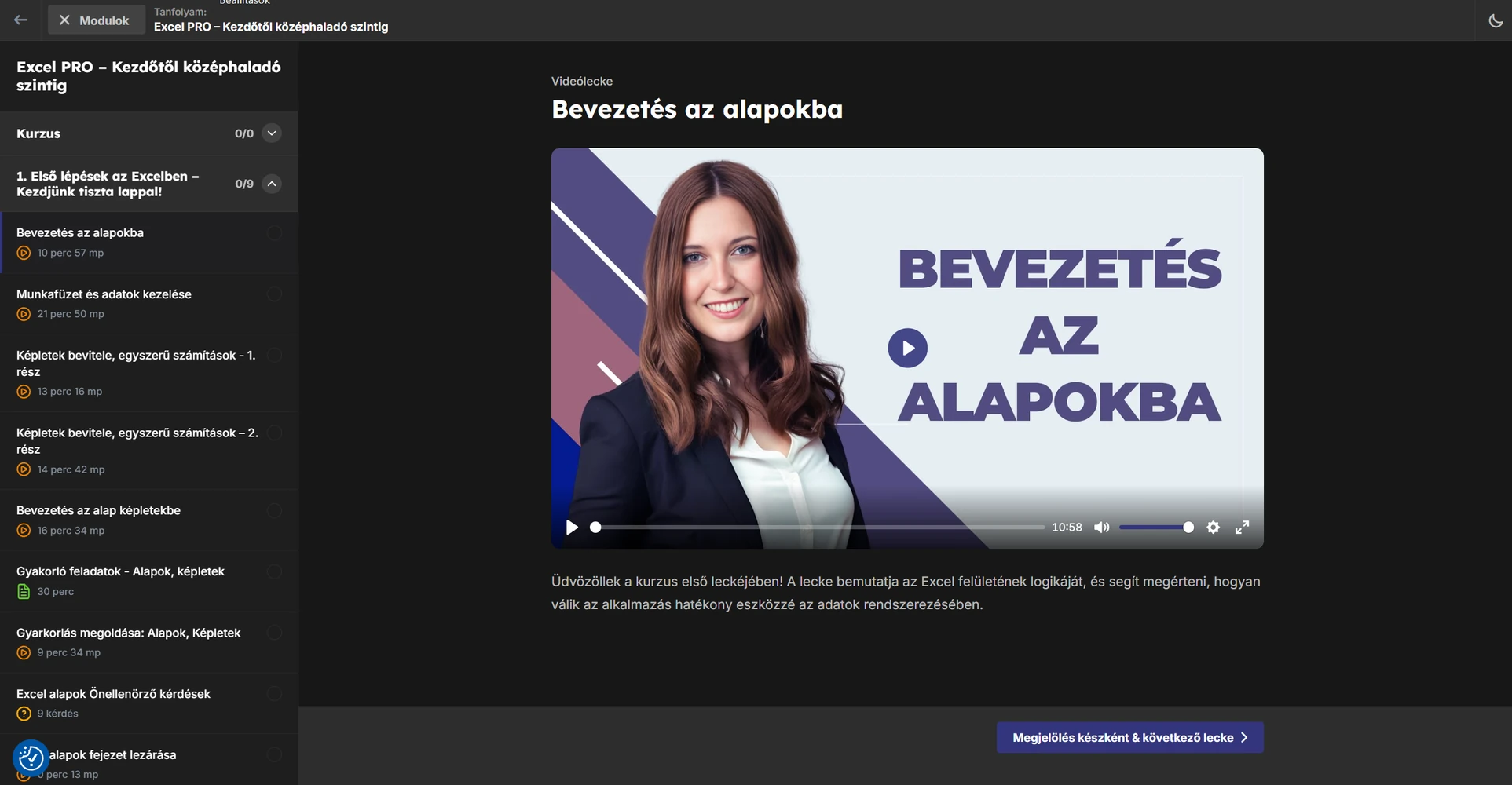Click Megjelölés készként & következő lecke button
The image size is (1512, 785).
pos(1130,738)
